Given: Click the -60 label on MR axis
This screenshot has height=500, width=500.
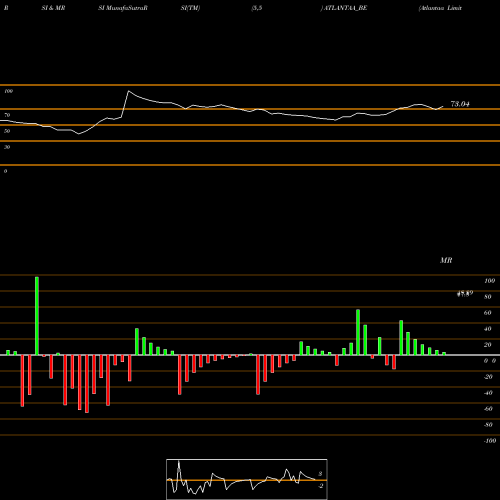Looking at the screenshot, I should coord(488,409).
